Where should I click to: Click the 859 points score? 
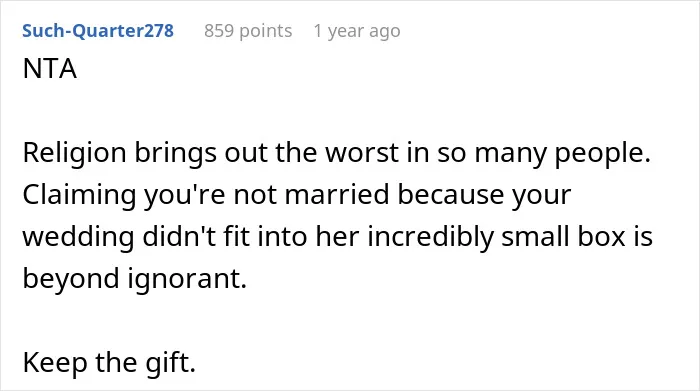248,31
